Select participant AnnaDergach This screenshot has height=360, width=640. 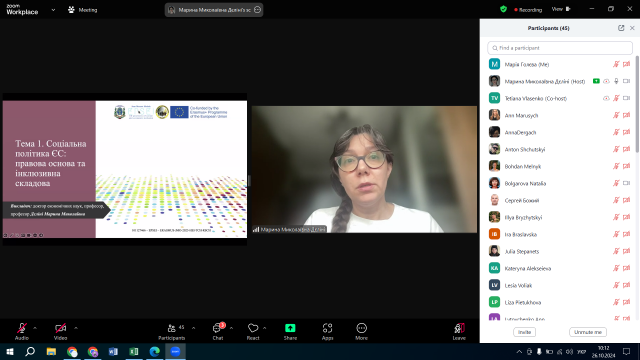click(560, 132)
